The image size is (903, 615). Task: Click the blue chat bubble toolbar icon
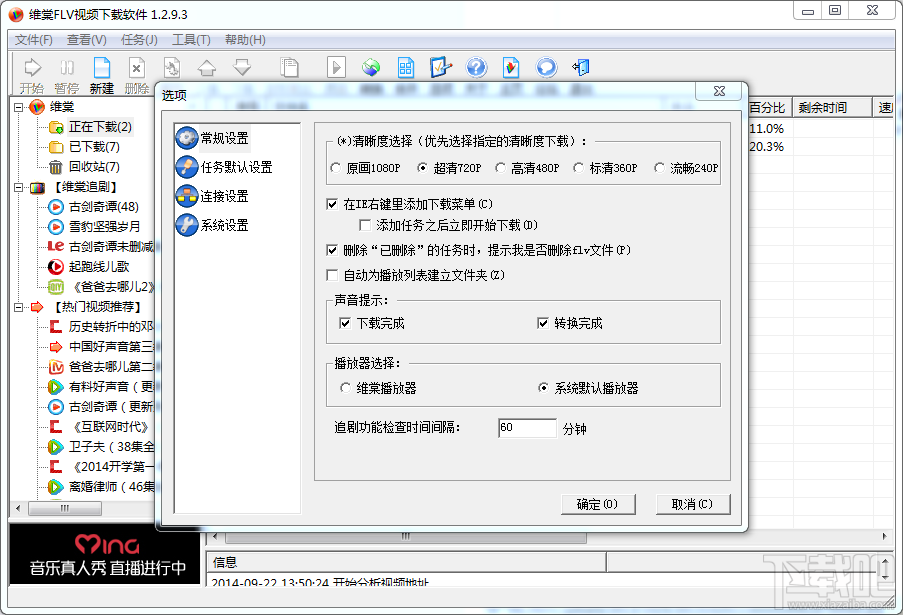tap(546, 67)
